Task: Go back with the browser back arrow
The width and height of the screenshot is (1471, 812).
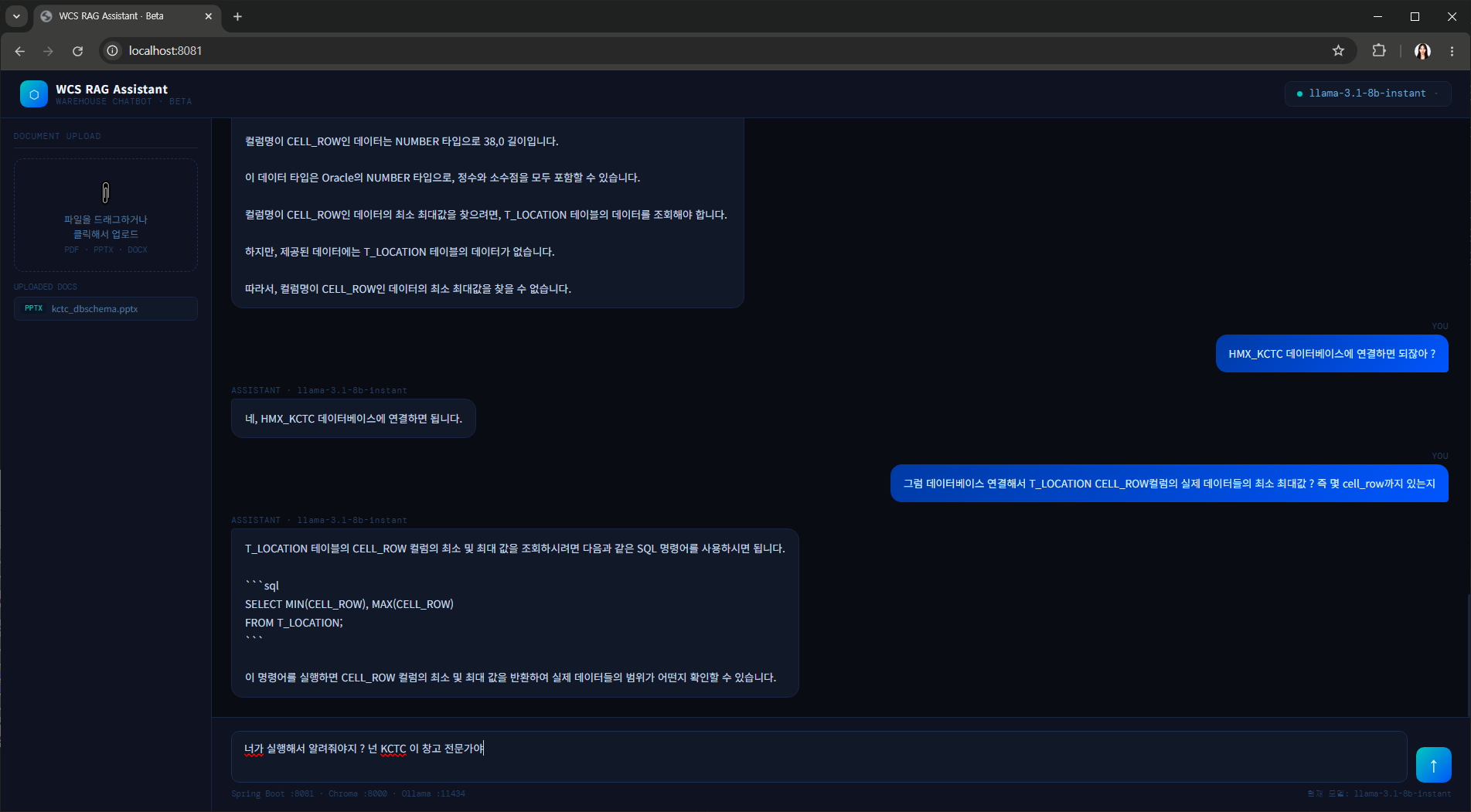Action: coord(20,51)
